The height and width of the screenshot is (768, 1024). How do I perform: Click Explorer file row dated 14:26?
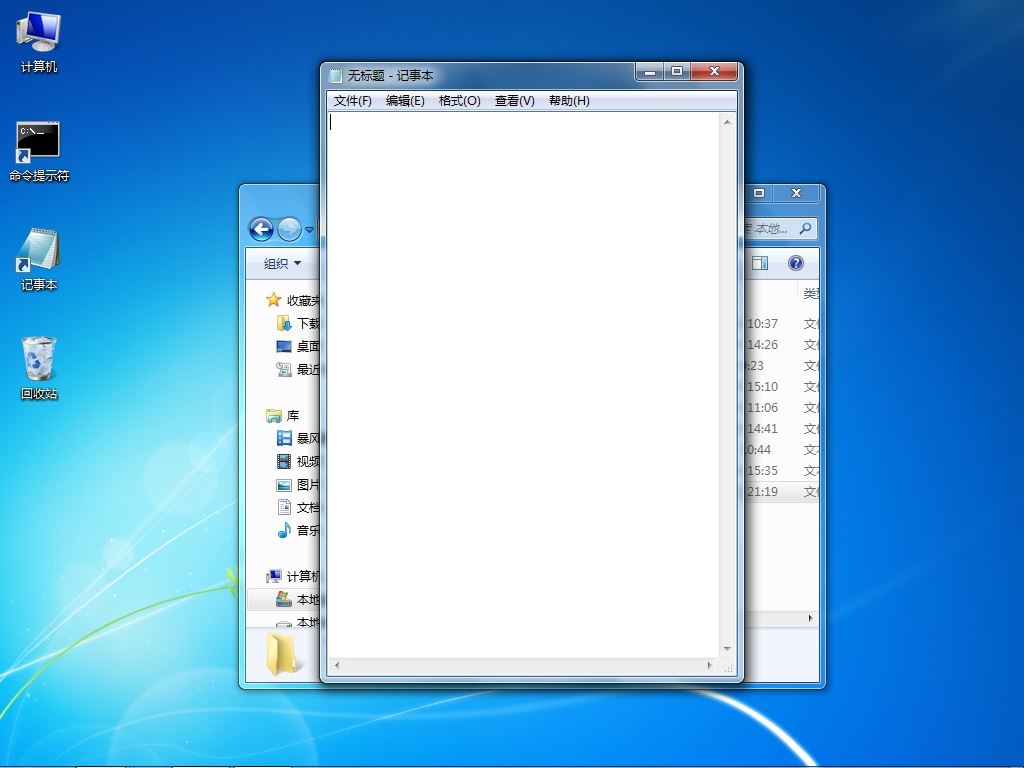[x=782, y=344]
